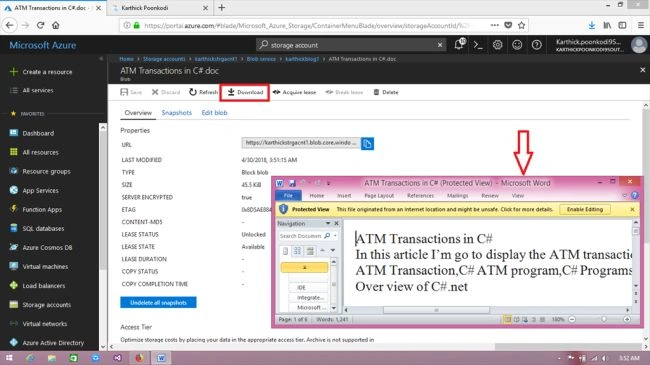Open Firefox downloads arrow
This screenshot has height=365, width=650.
(592, 25)
